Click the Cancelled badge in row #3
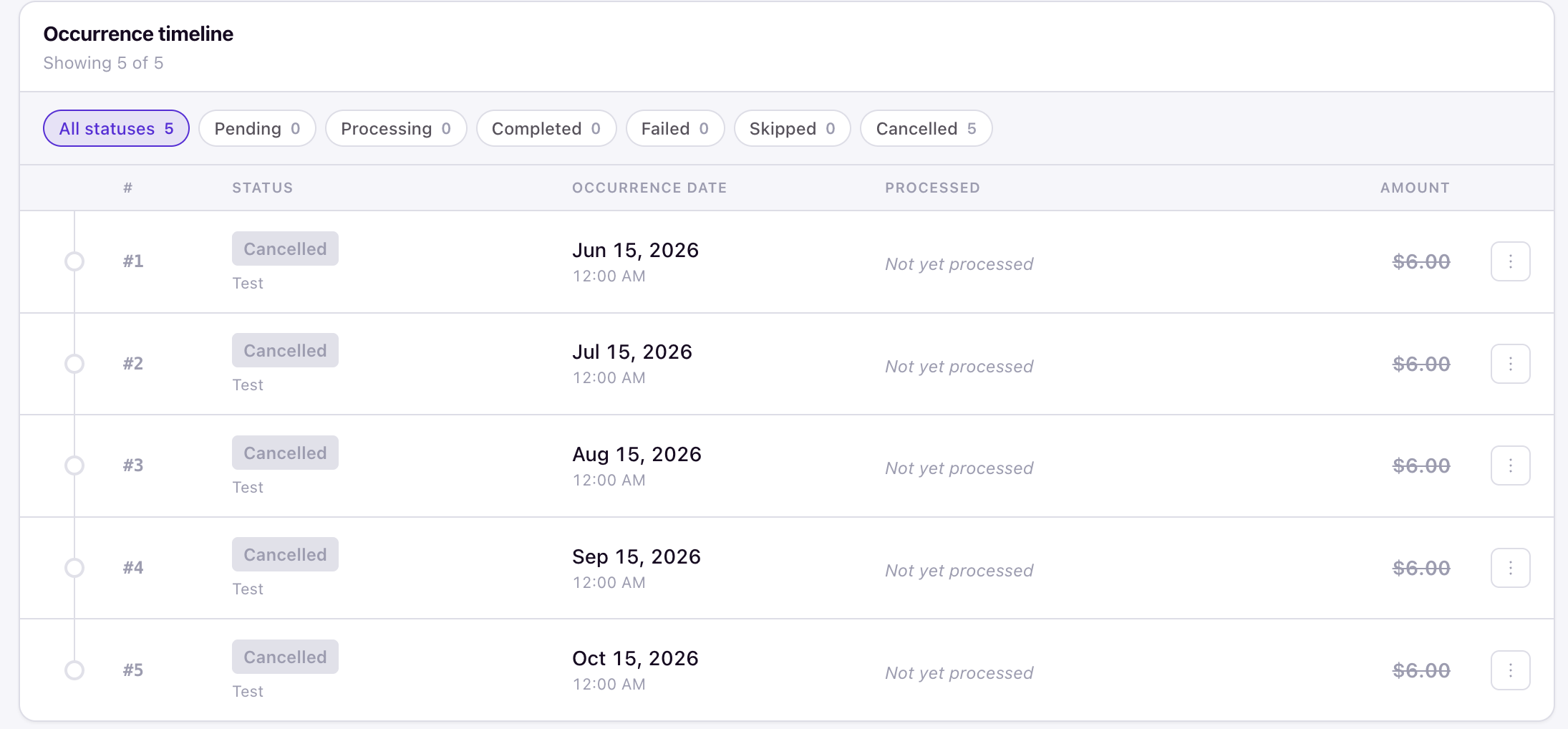The width and height of the screenshot is (1568, 729). coord(285,453)
